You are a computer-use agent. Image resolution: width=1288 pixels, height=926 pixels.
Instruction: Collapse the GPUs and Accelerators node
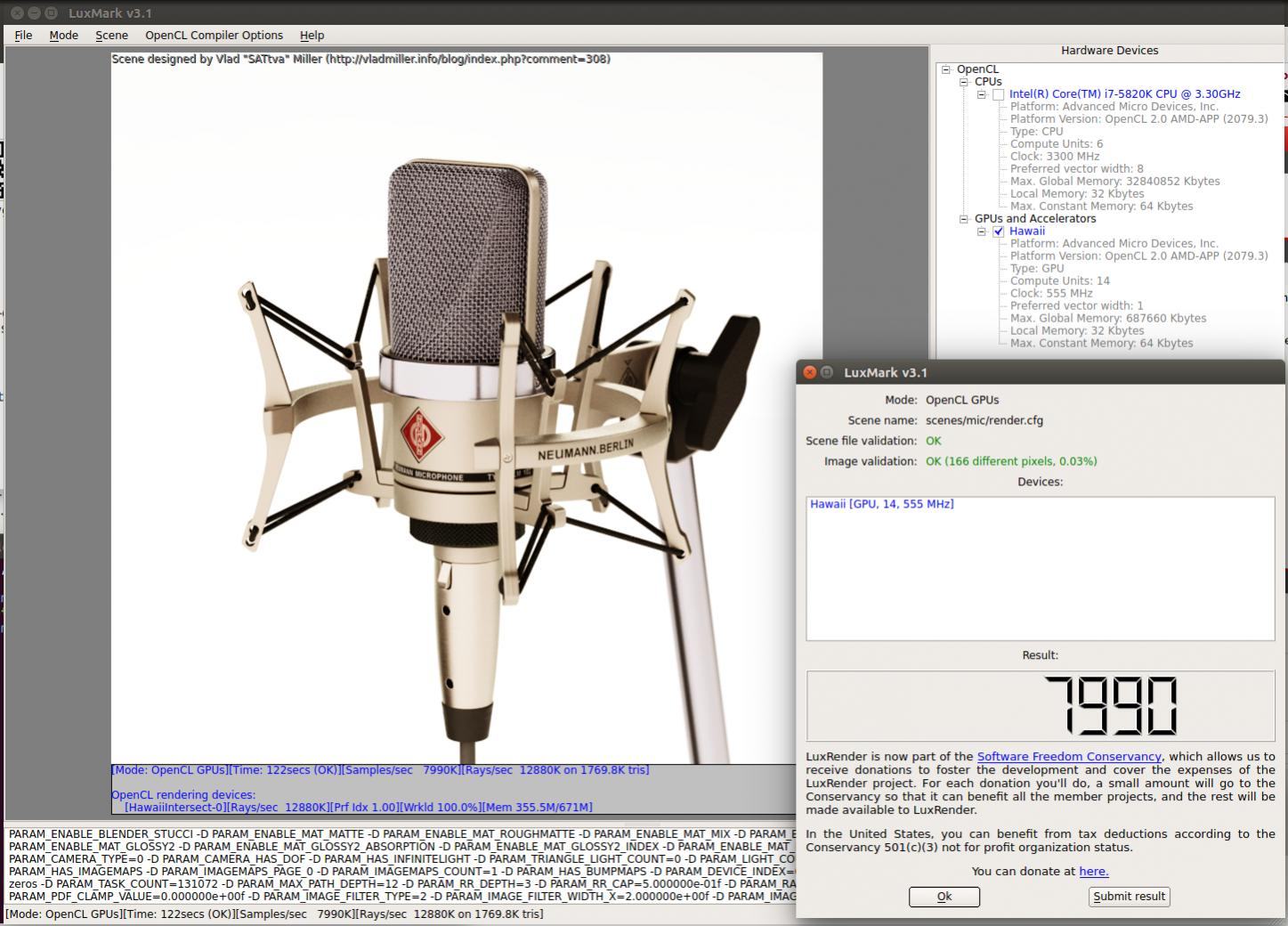click(963, 218)
